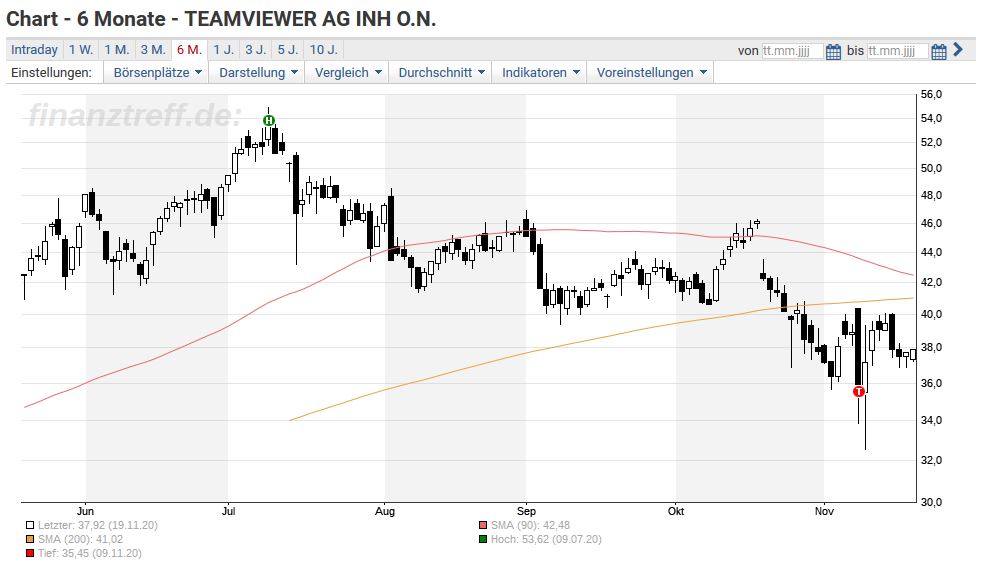Click the 56,0 price axis label

(x=932, y=94)
